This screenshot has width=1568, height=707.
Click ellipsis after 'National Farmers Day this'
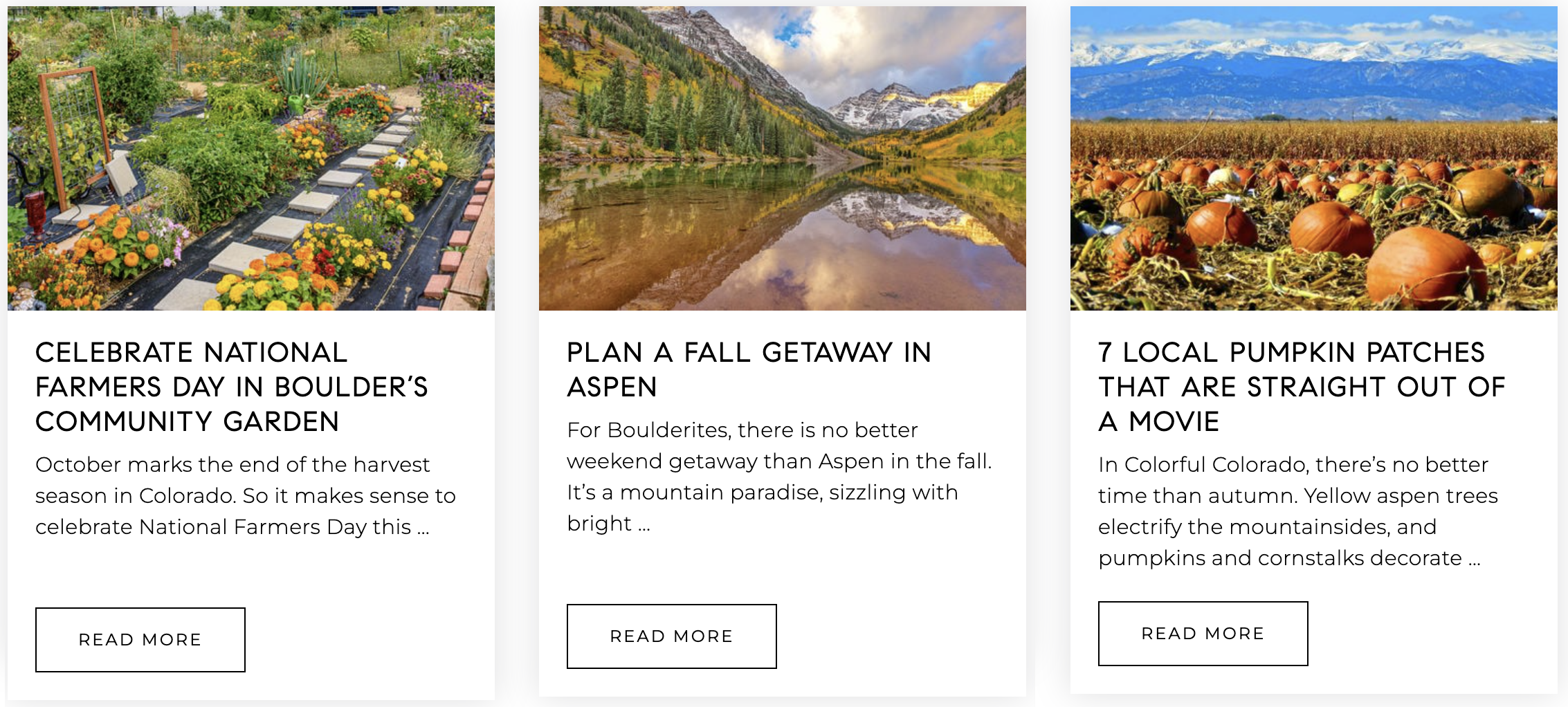click(423, 529)
